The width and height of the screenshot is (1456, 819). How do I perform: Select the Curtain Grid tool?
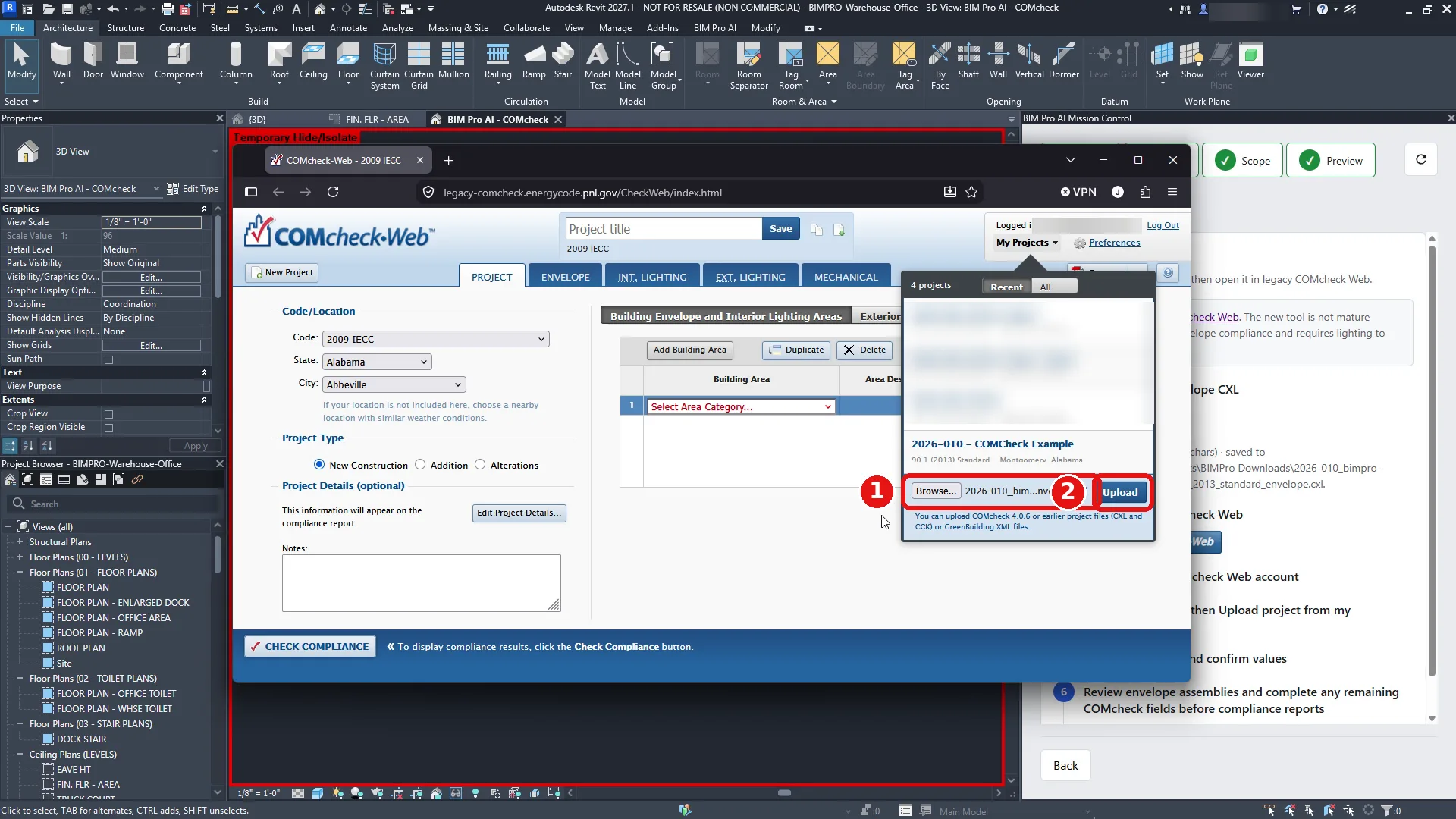[x=419, y=67]
